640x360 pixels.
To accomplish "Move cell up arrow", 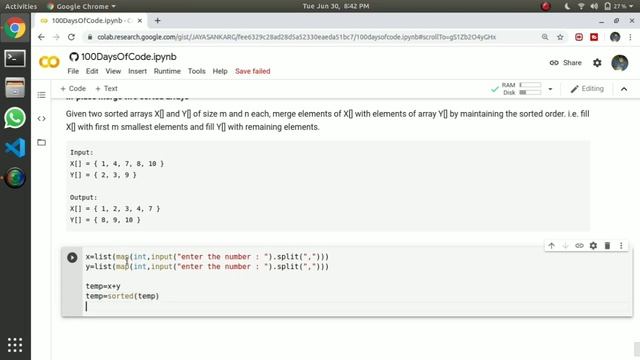I will pos(551,246).
